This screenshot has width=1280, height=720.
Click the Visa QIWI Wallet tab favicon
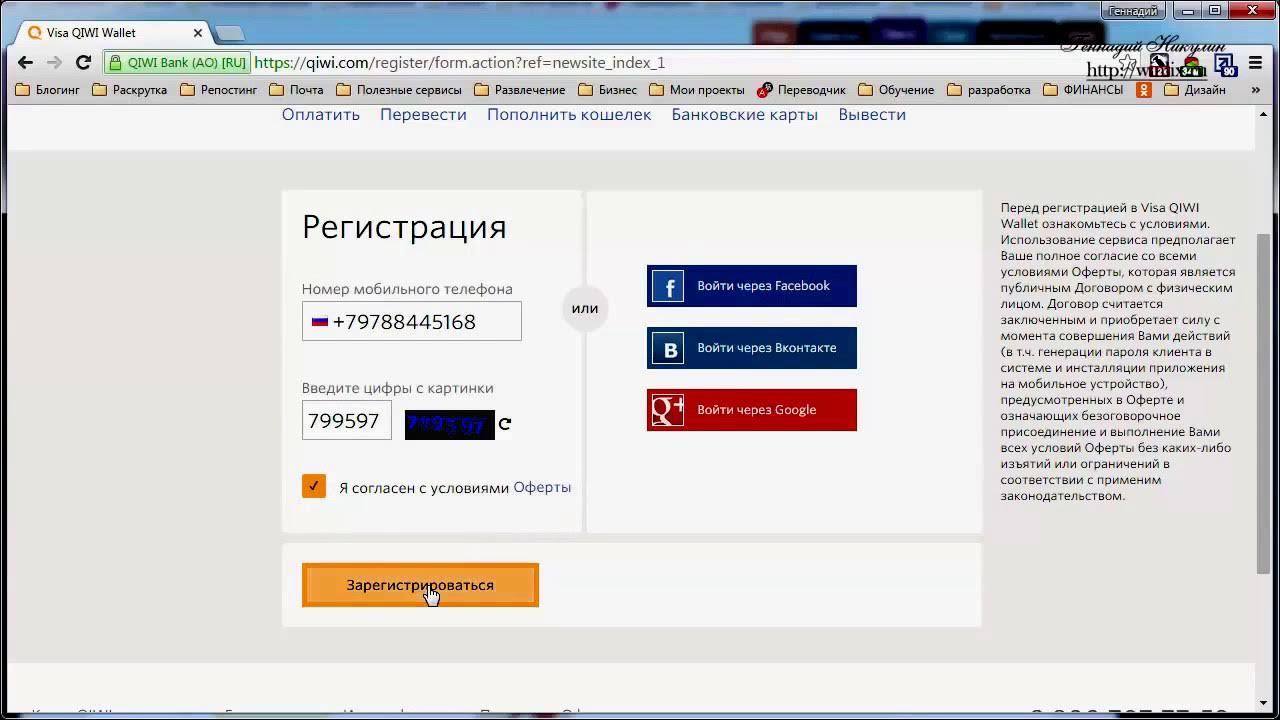click(x=35, y=33)
